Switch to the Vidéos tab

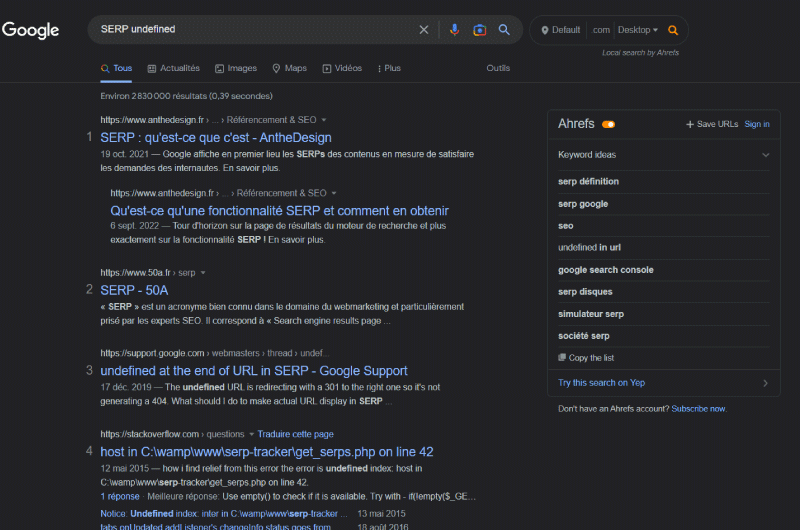pyautogui.click(x=342, y=68)
